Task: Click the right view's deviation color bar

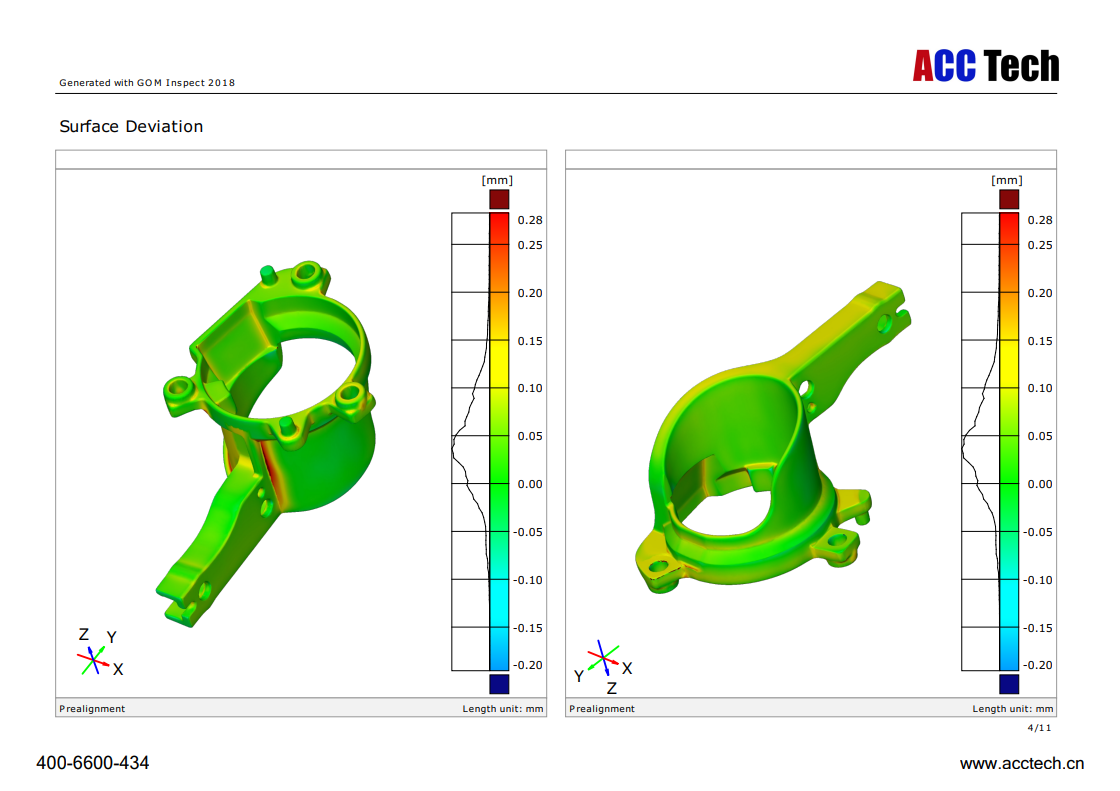Action: (x=1008, y=441)
